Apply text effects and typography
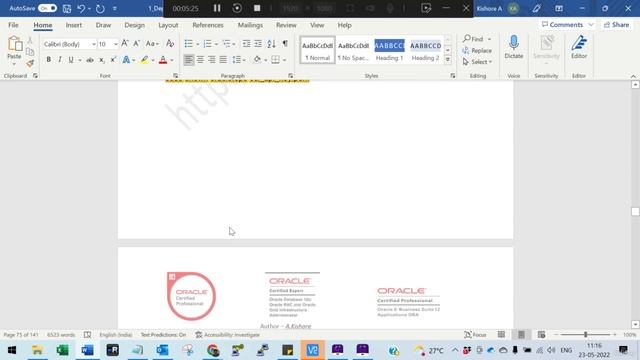The image size is (640, 360). (x=126, y=60)
